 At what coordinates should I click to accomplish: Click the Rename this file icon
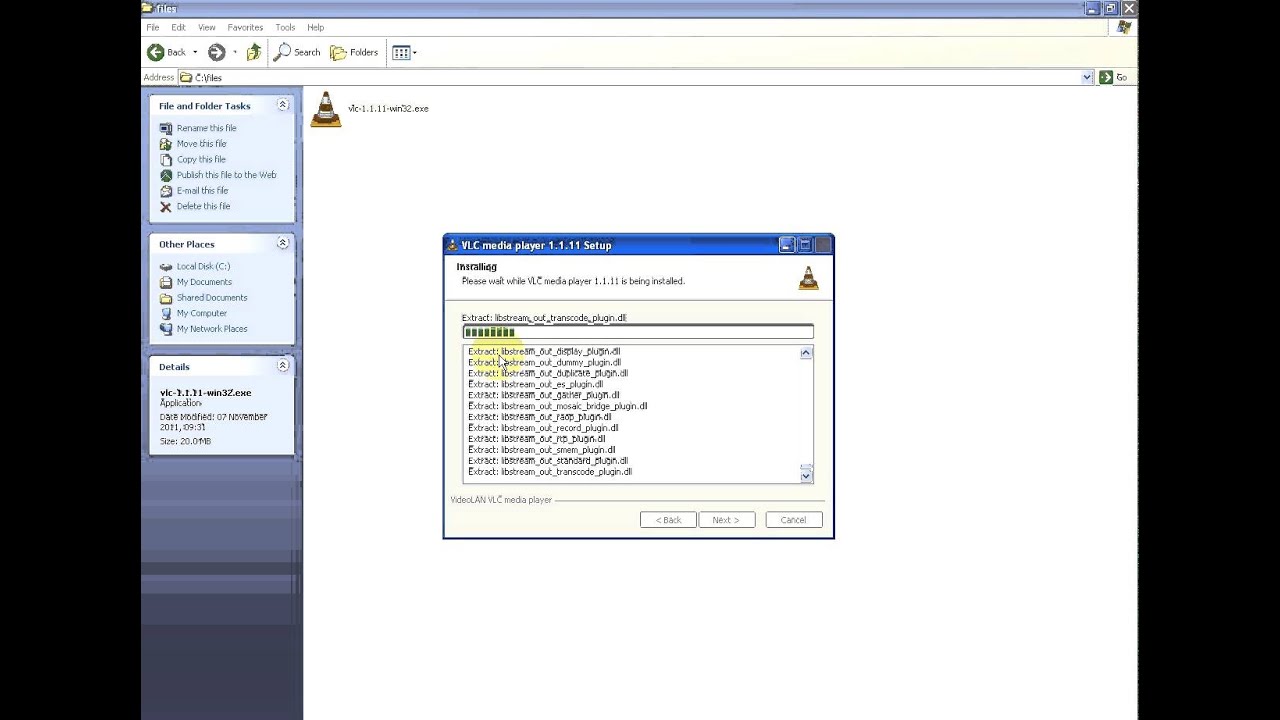pyautogui.click(x=166, y=128)
